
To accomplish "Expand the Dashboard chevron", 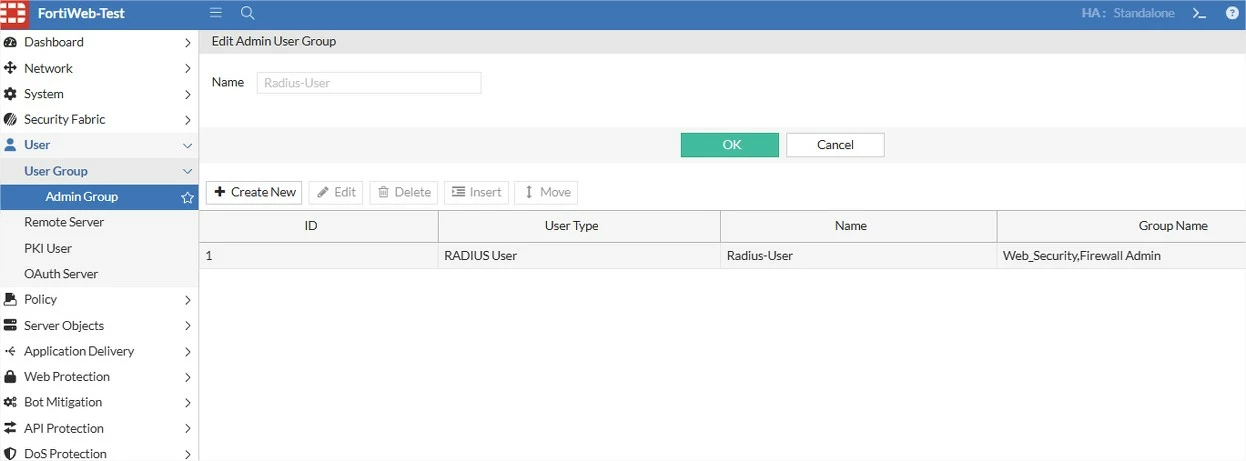I will (187, 43).
